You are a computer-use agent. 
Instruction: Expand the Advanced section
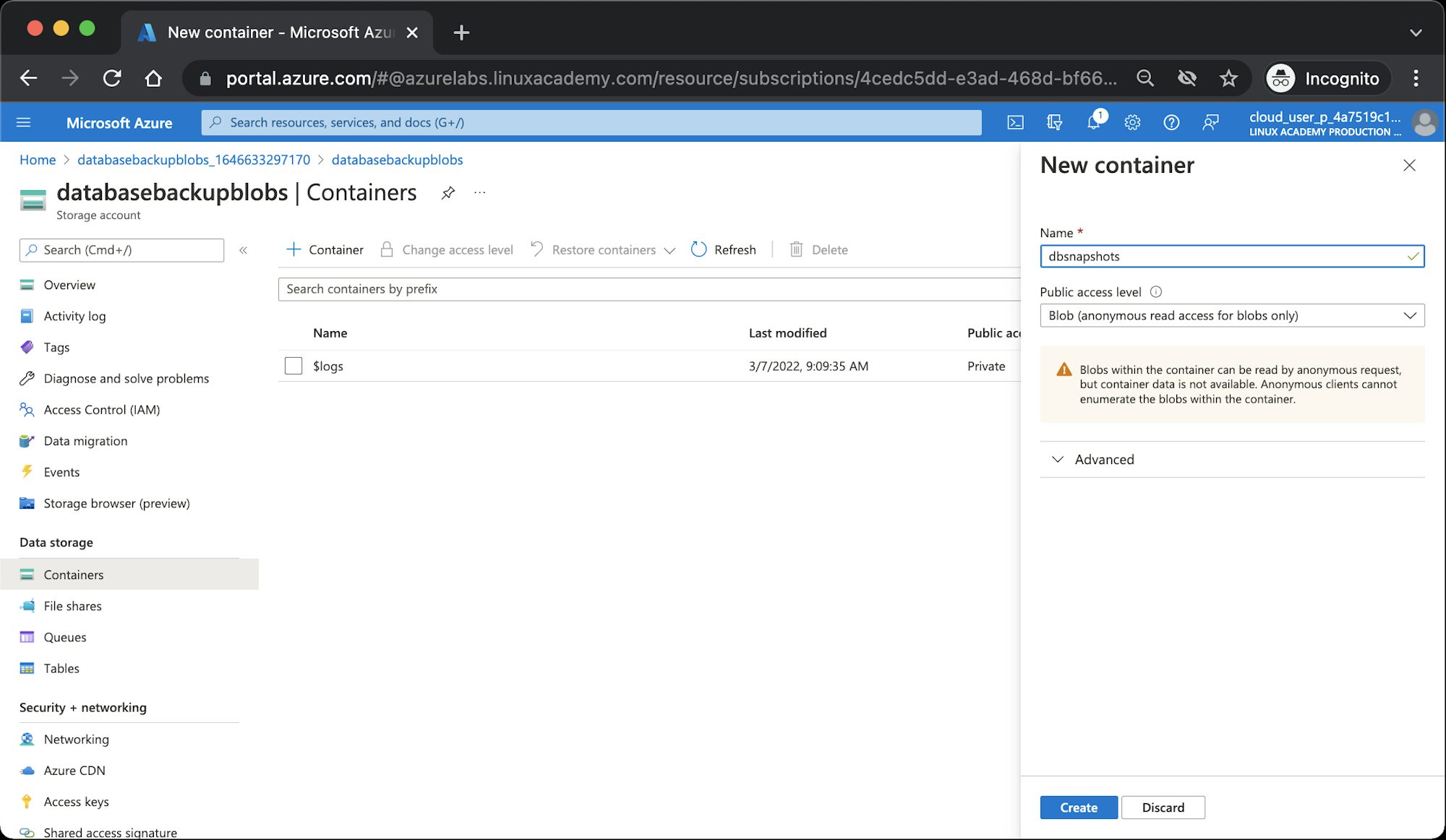[1093, 459]
